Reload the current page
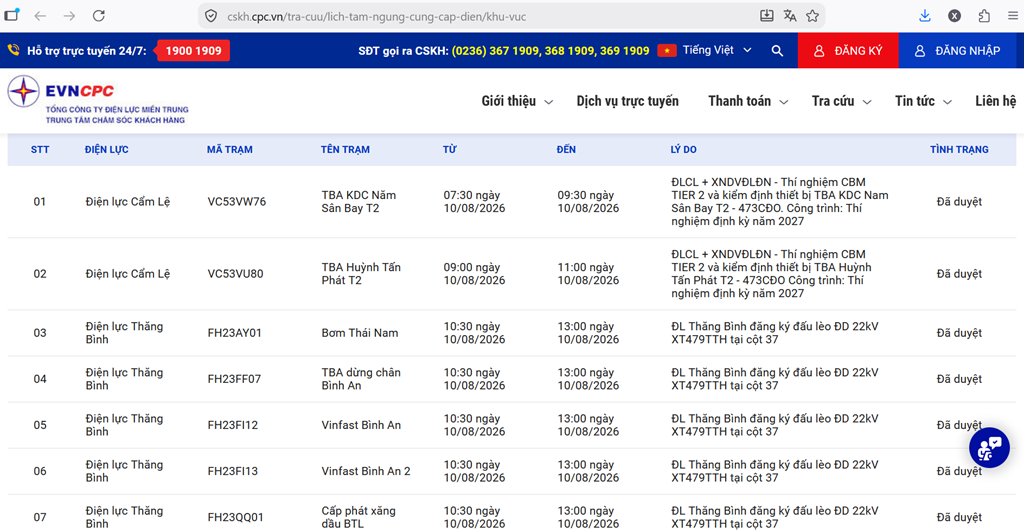 [99, 16]
